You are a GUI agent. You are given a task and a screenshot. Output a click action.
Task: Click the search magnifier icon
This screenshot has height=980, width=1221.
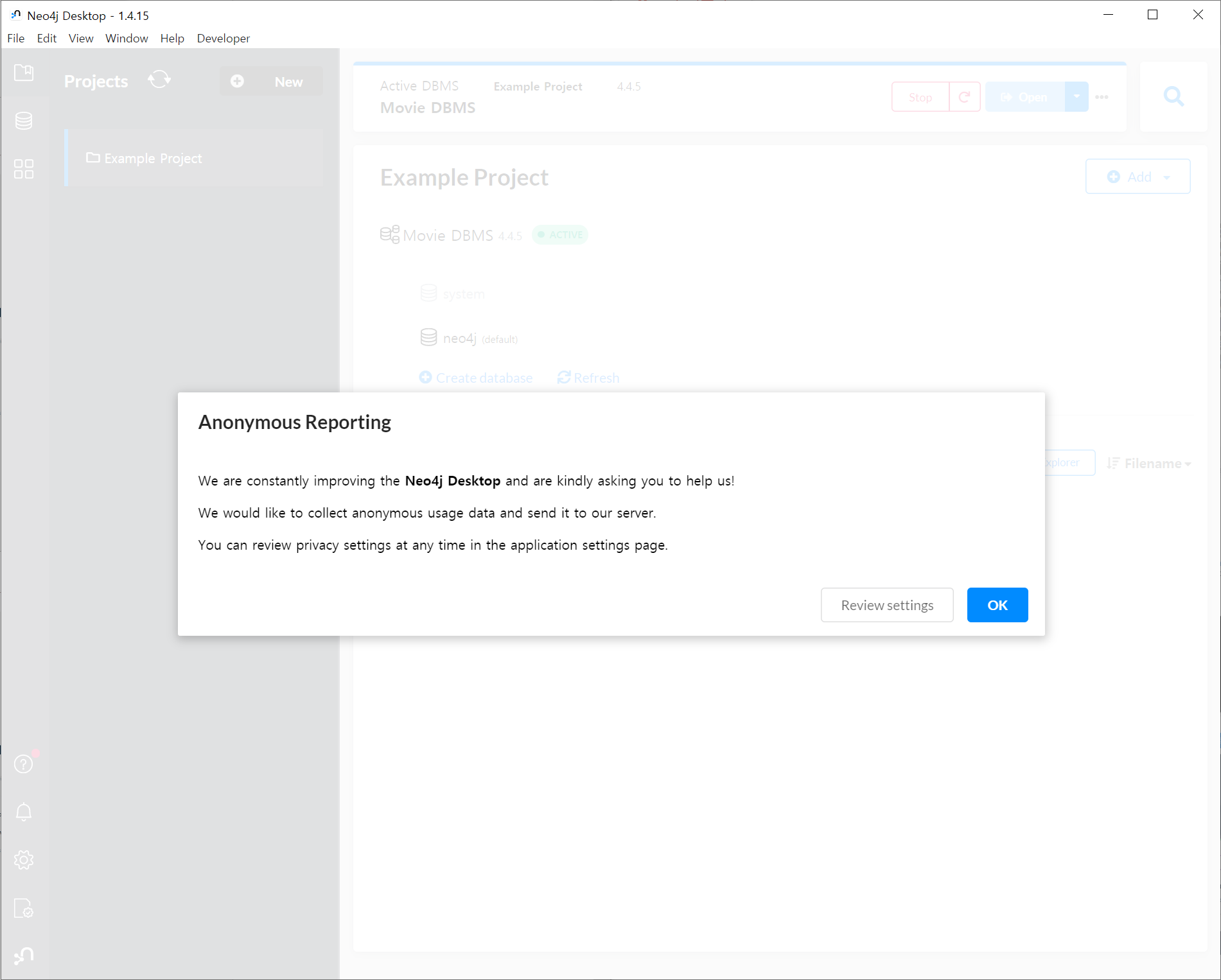[x=1174, y=97]
